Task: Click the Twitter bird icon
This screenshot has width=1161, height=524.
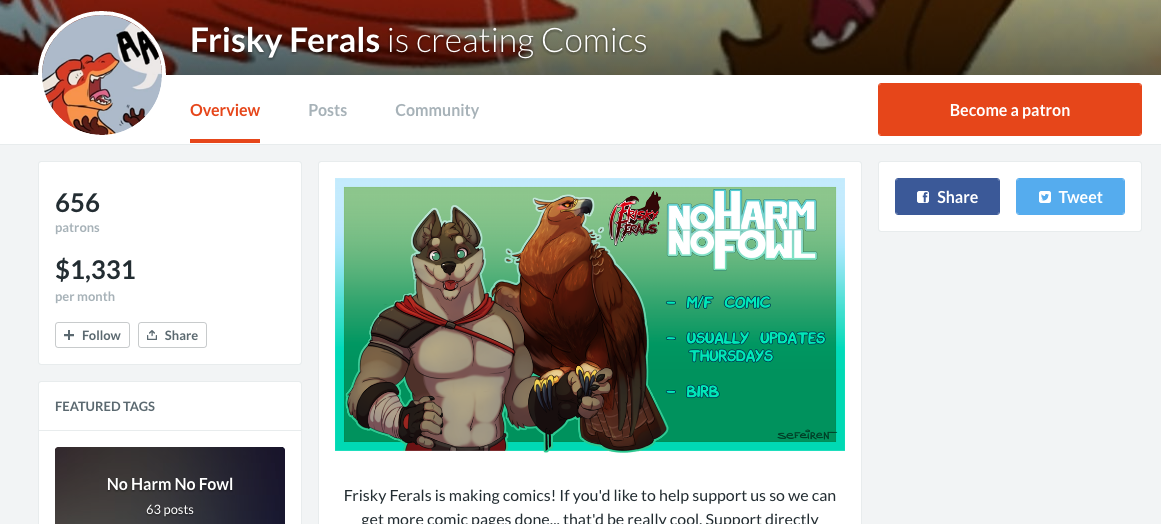Action: coord(1045,197)
